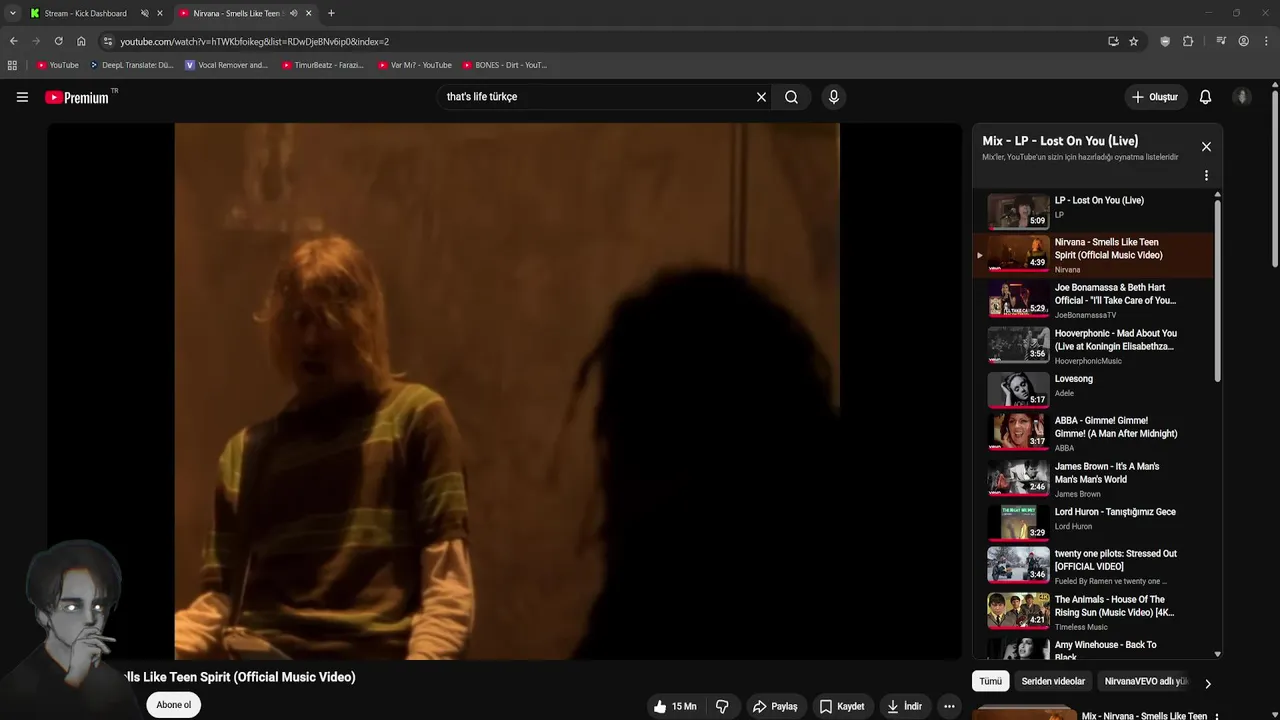Image resolution: width=1280 pixels, height=720 pixels.
Task: Select Seriden videolar filter chip
Action: 1053,681
